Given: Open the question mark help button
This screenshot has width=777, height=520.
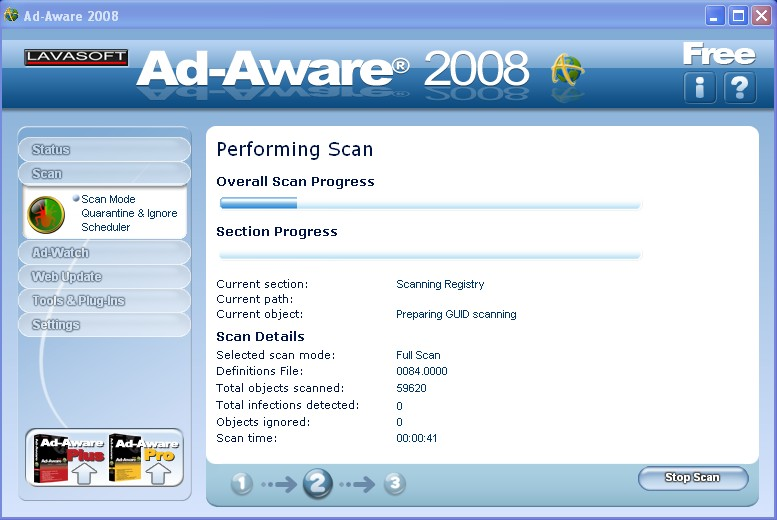Looking at the screenshot, I should [740, 87].
